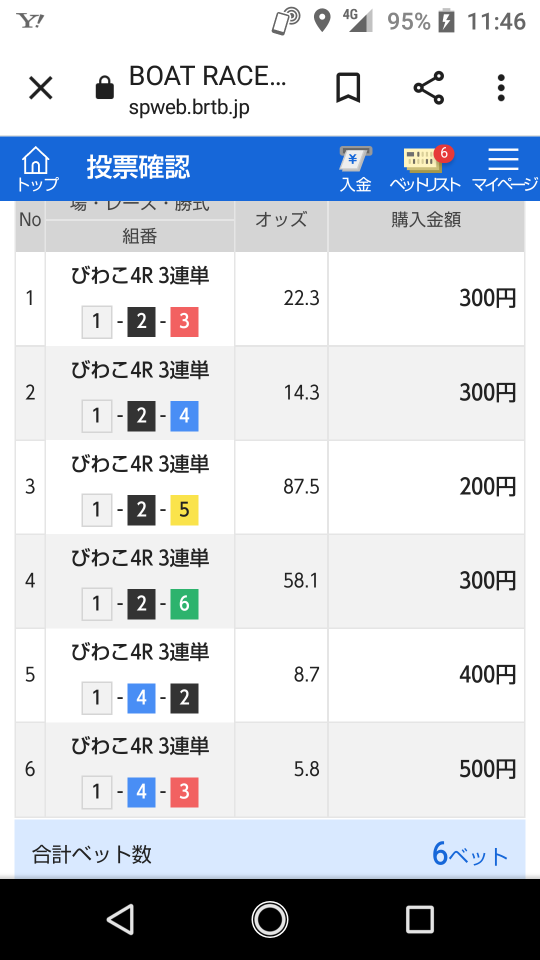Screen dimensions: 540x960
Task: Tap the Android back navigation button
Action: [120, 920]
